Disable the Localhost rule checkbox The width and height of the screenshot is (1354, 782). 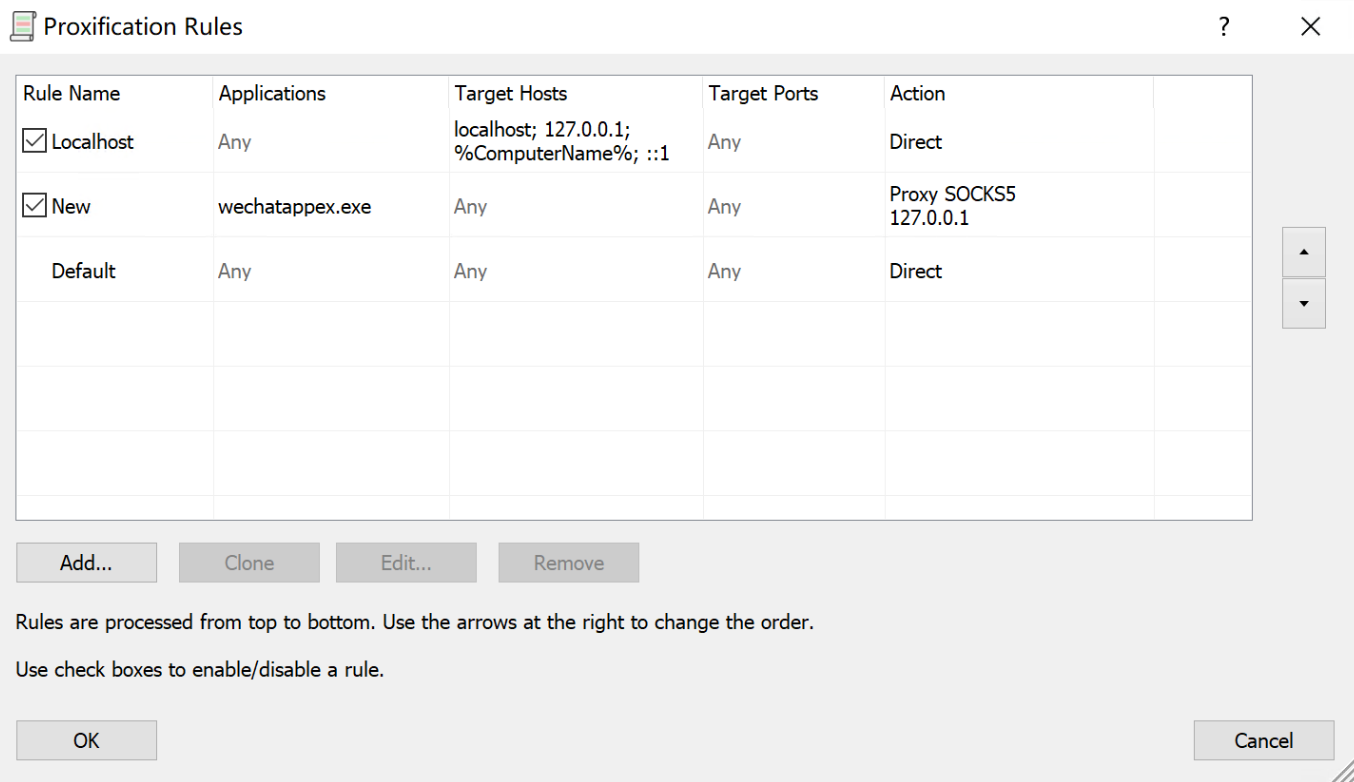pos(34,142)
